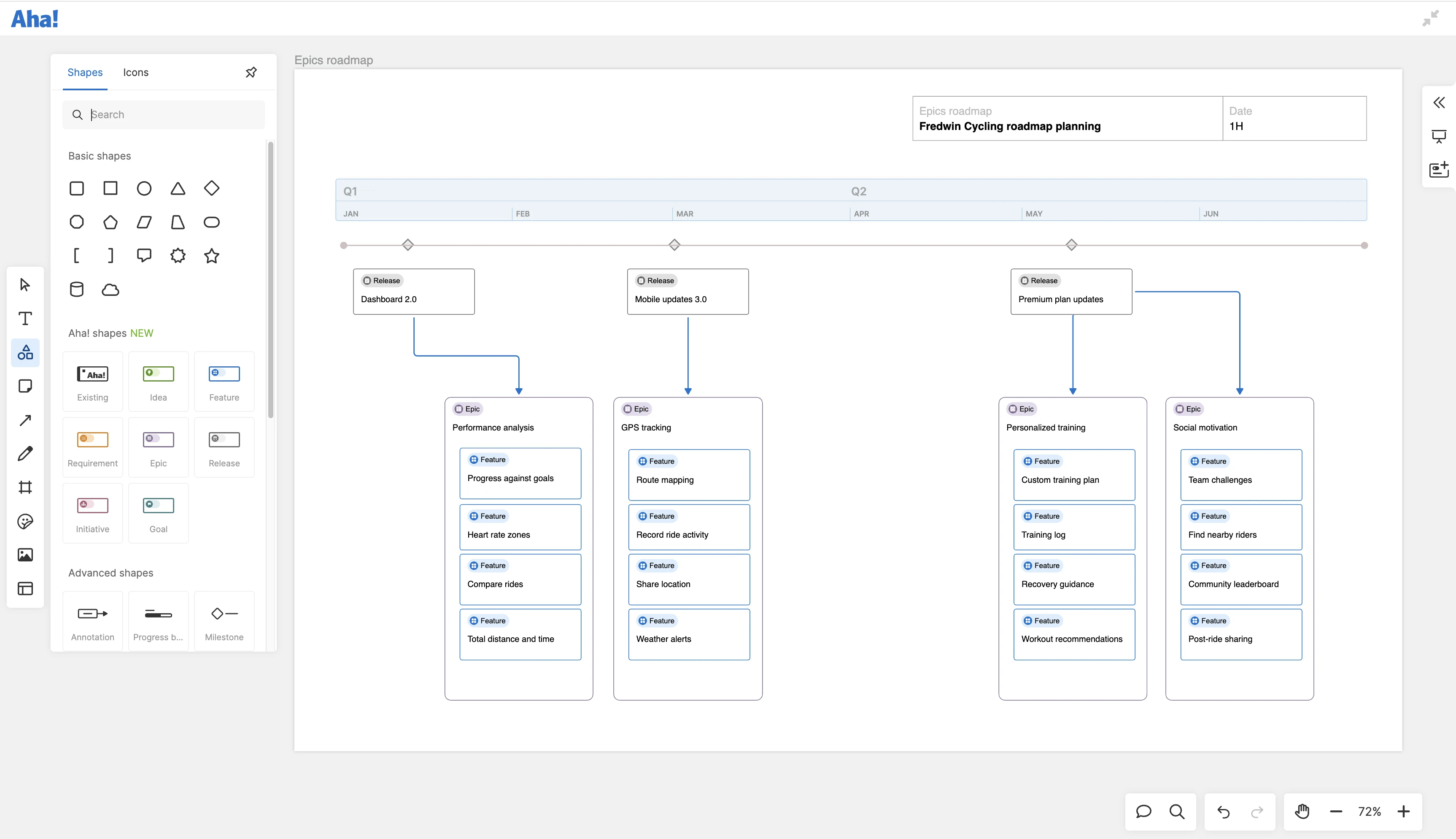Image resolution: width=1456 pixels, height=839 pixels.
Task: Click the MAY timeline milestone diamond
Action: pos(1071,245)
